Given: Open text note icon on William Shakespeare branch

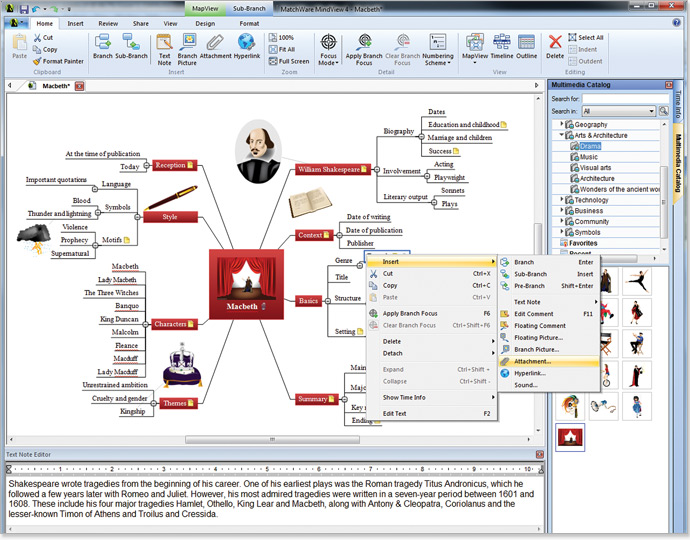Looking at the screenshot, I should pos(364,169).
